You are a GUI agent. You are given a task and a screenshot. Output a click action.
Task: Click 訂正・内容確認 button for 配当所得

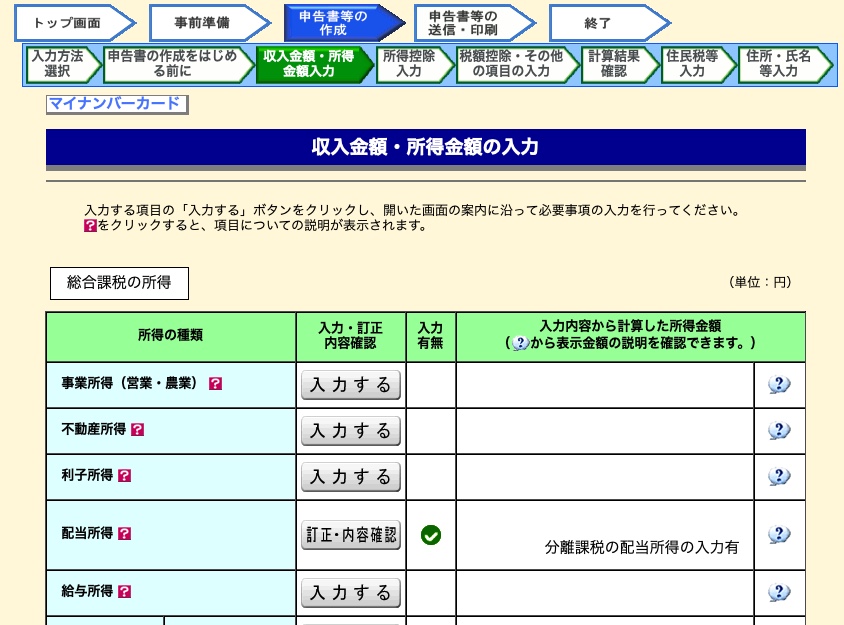(x=351, y=535)
